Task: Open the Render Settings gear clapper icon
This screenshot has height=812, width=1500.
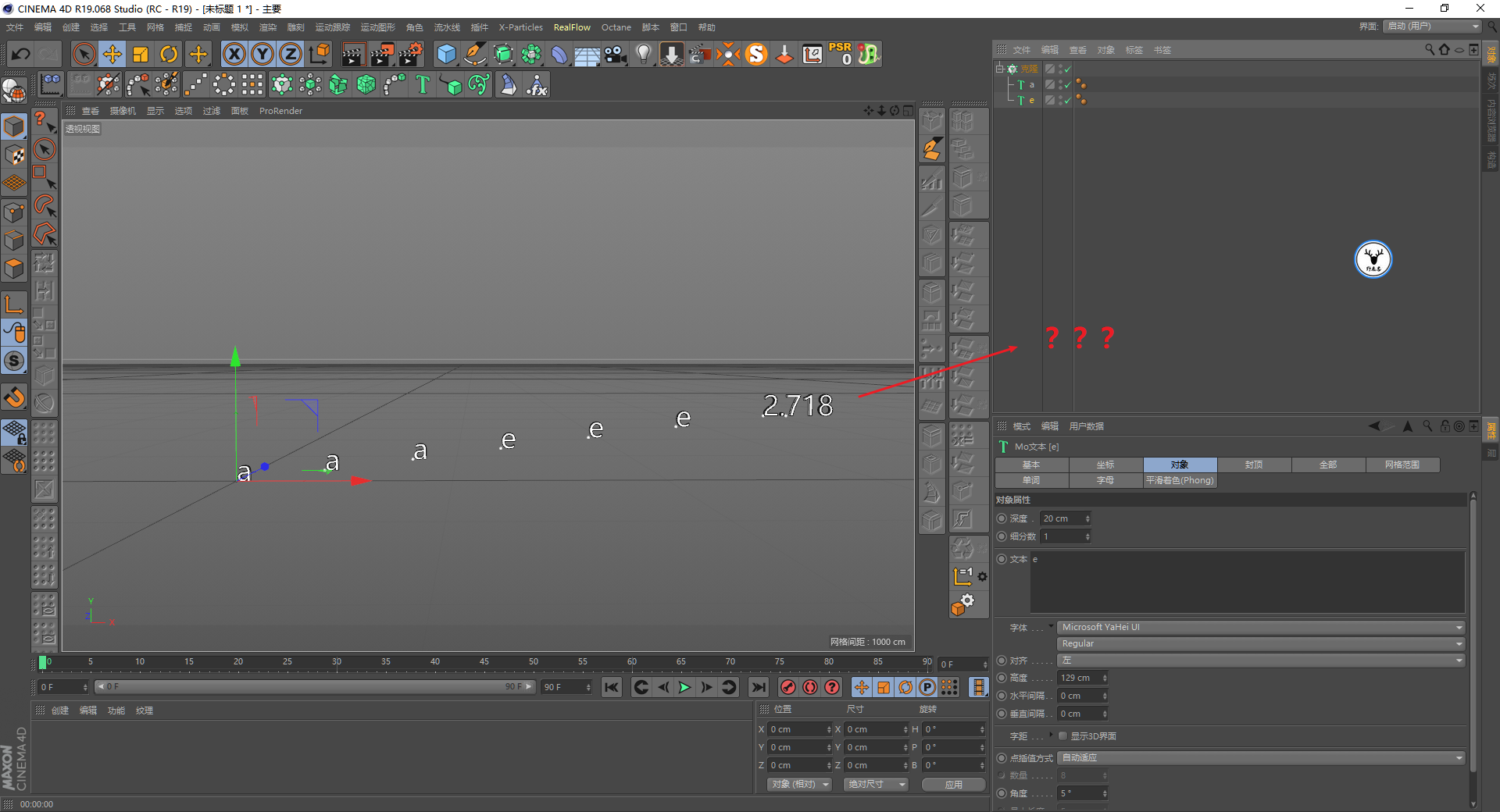Action: click(x=411, y=54)
